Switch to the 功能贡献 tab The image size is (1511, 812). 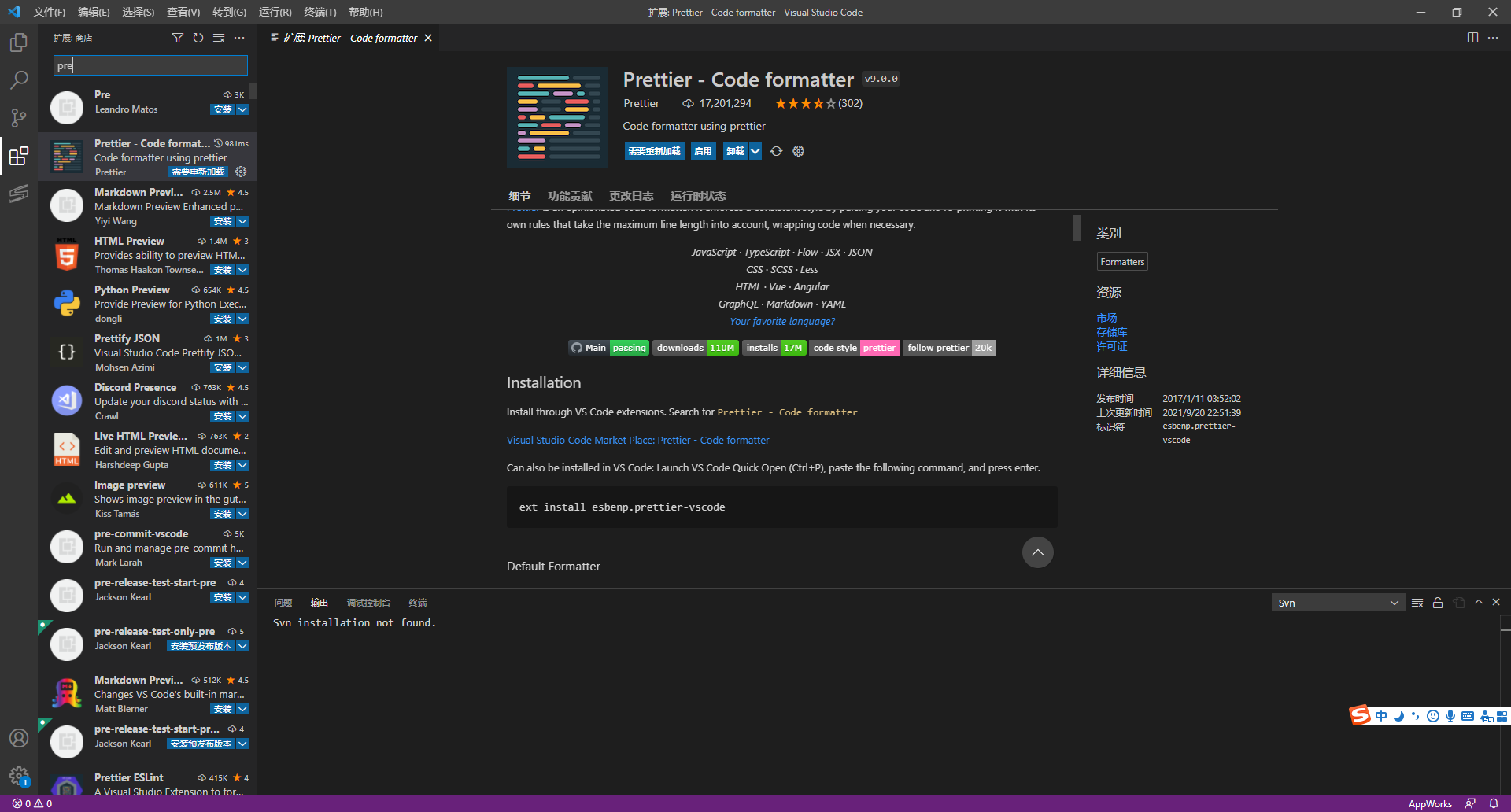click(x=570, y=196)
